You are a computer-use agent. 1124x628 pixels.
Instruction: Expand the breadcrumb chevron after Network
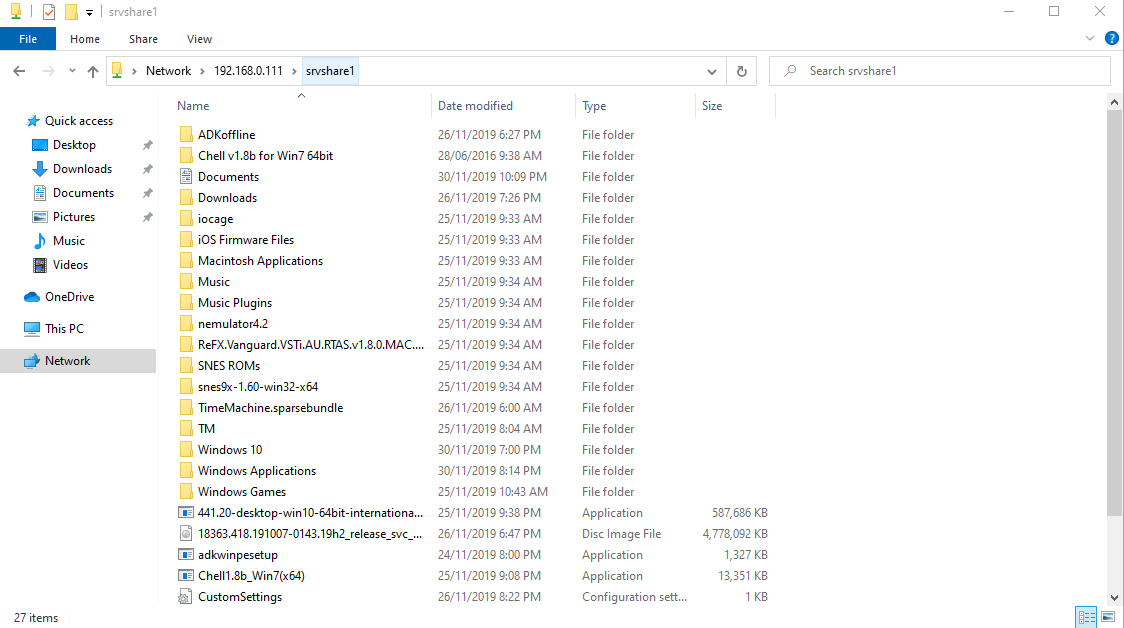pos(202,71)
